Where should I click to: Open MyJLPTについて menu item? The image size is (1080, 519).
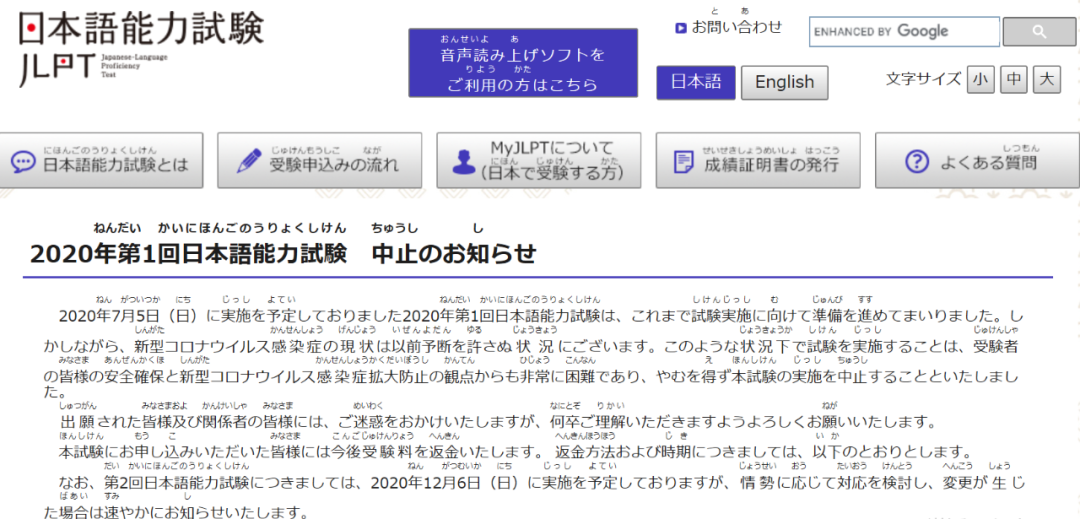(x=539, y=160)
